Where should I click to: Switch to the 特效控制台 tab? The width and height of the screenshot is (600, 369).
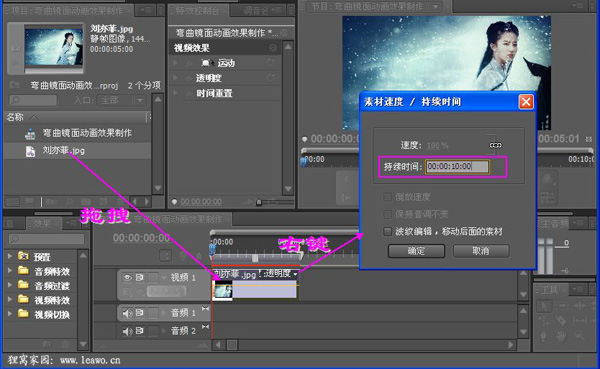click(x=198, y=10)
